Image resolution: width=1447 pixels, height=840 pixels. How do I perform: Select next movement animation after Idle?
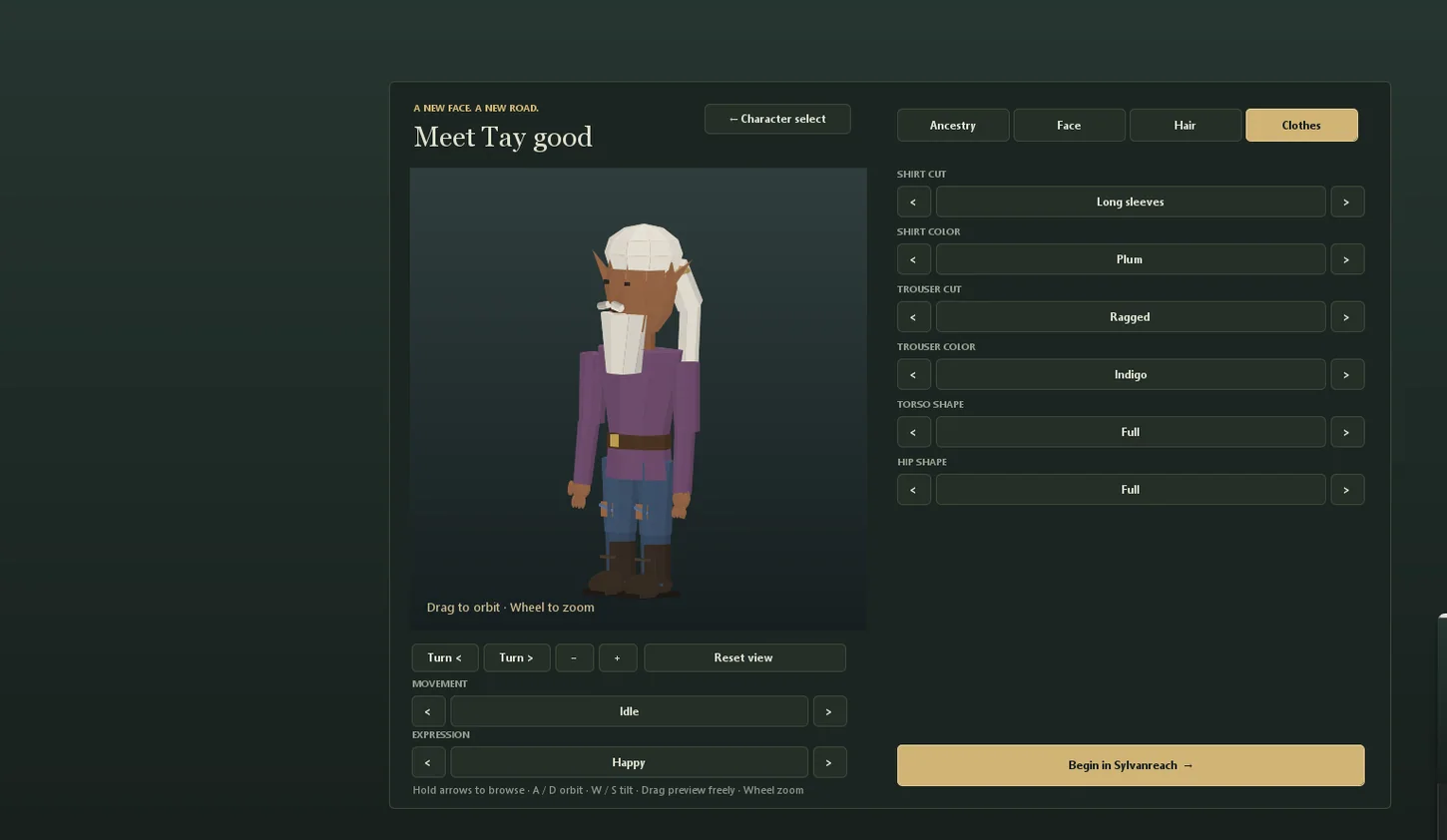point(829,711)
